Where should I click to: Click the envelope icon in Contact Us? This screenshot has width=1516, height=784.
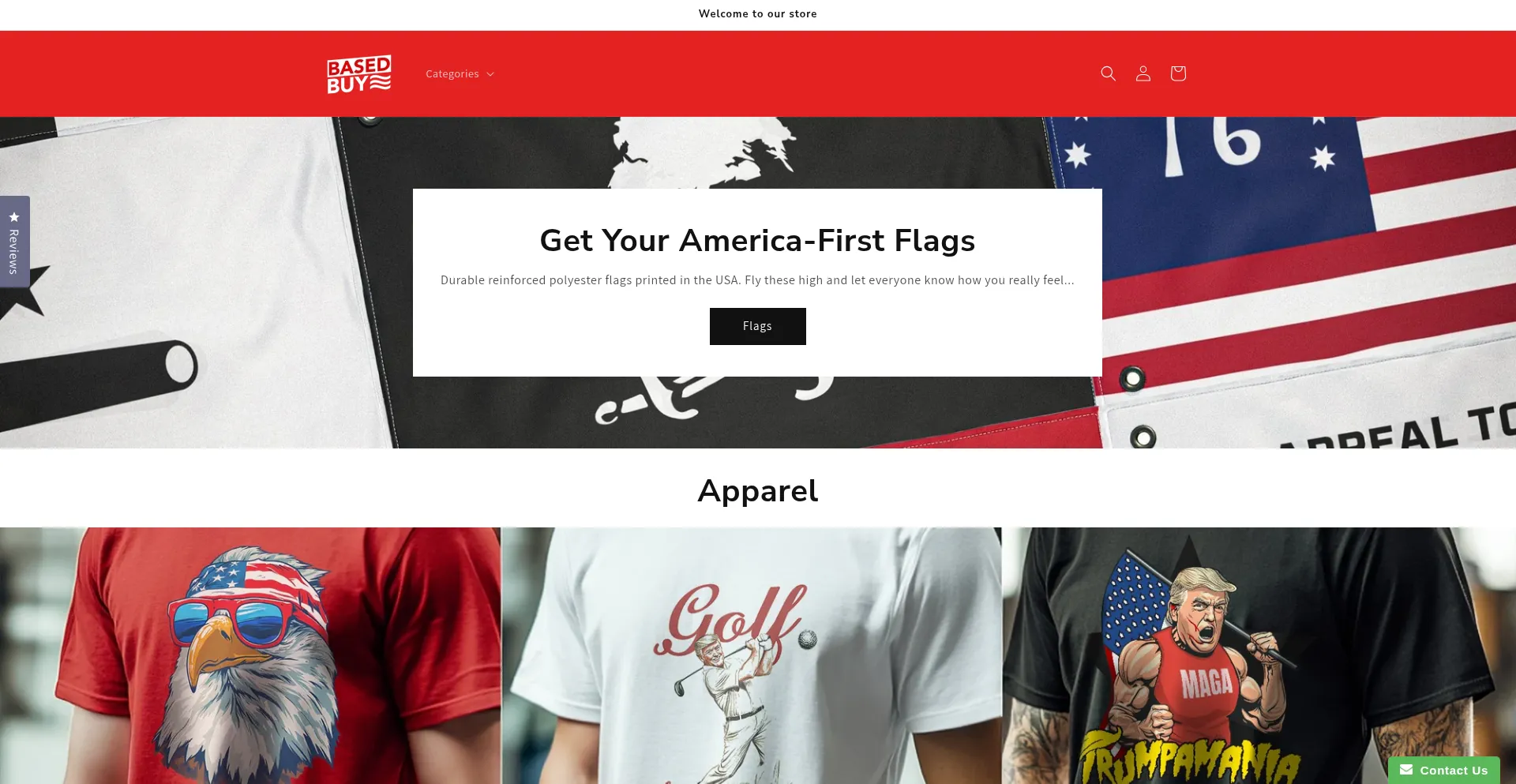coord(1406,770)
